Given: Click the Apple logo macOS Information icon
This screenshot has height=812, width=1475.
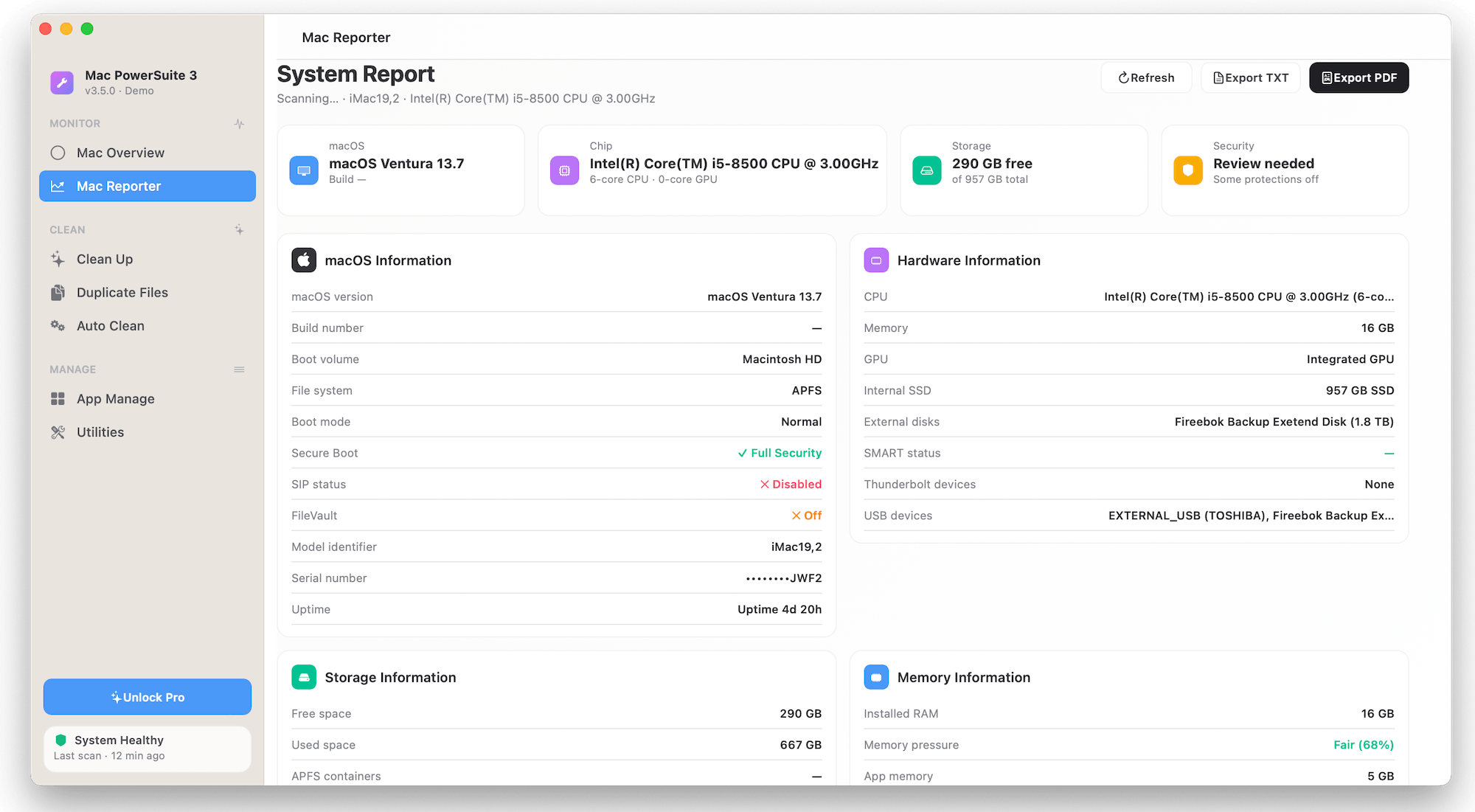Looking at the screenshot, I should (304, 260).
